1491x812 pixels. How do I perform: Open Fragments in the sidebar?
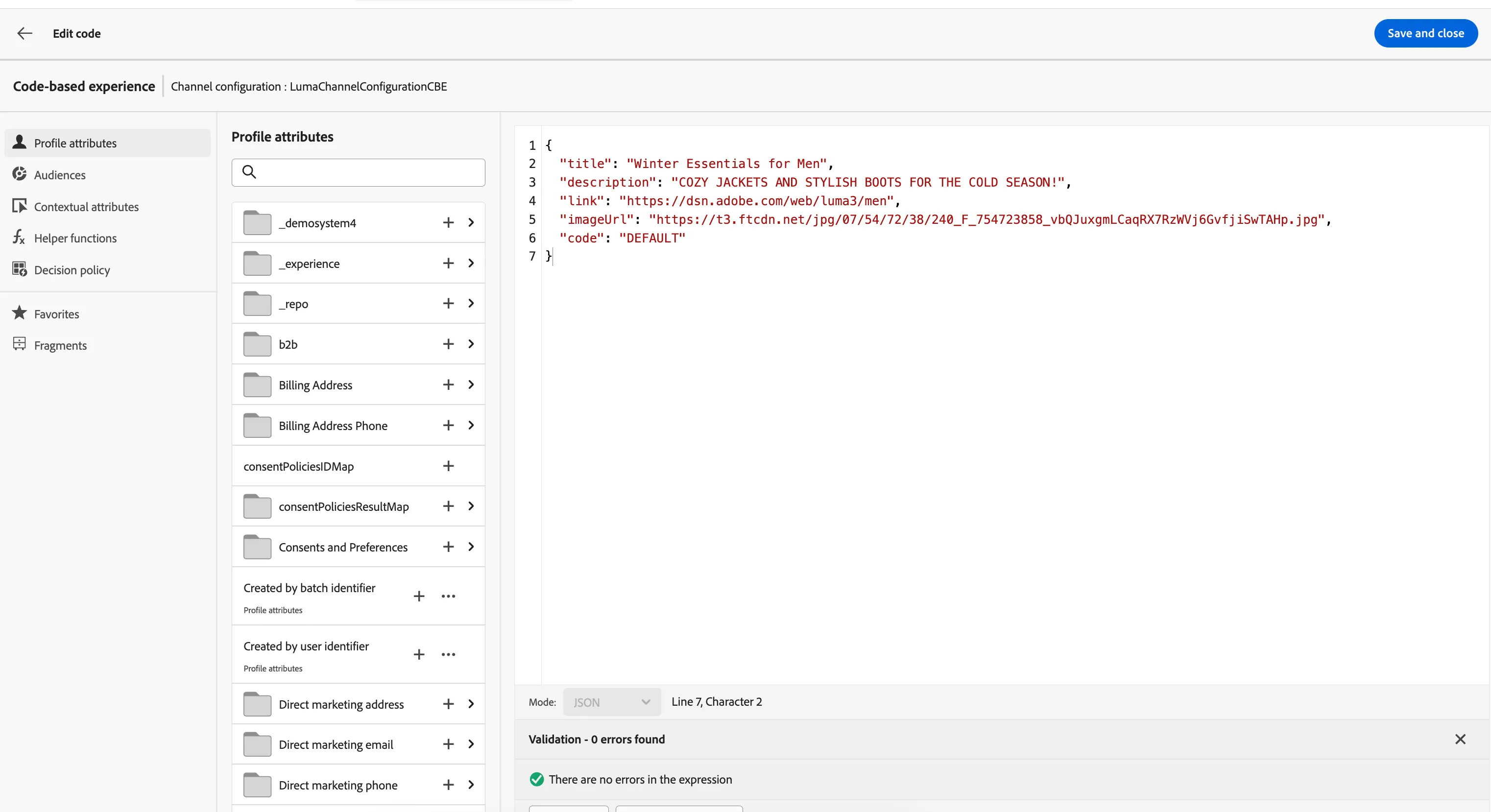[x=108, y=345]
